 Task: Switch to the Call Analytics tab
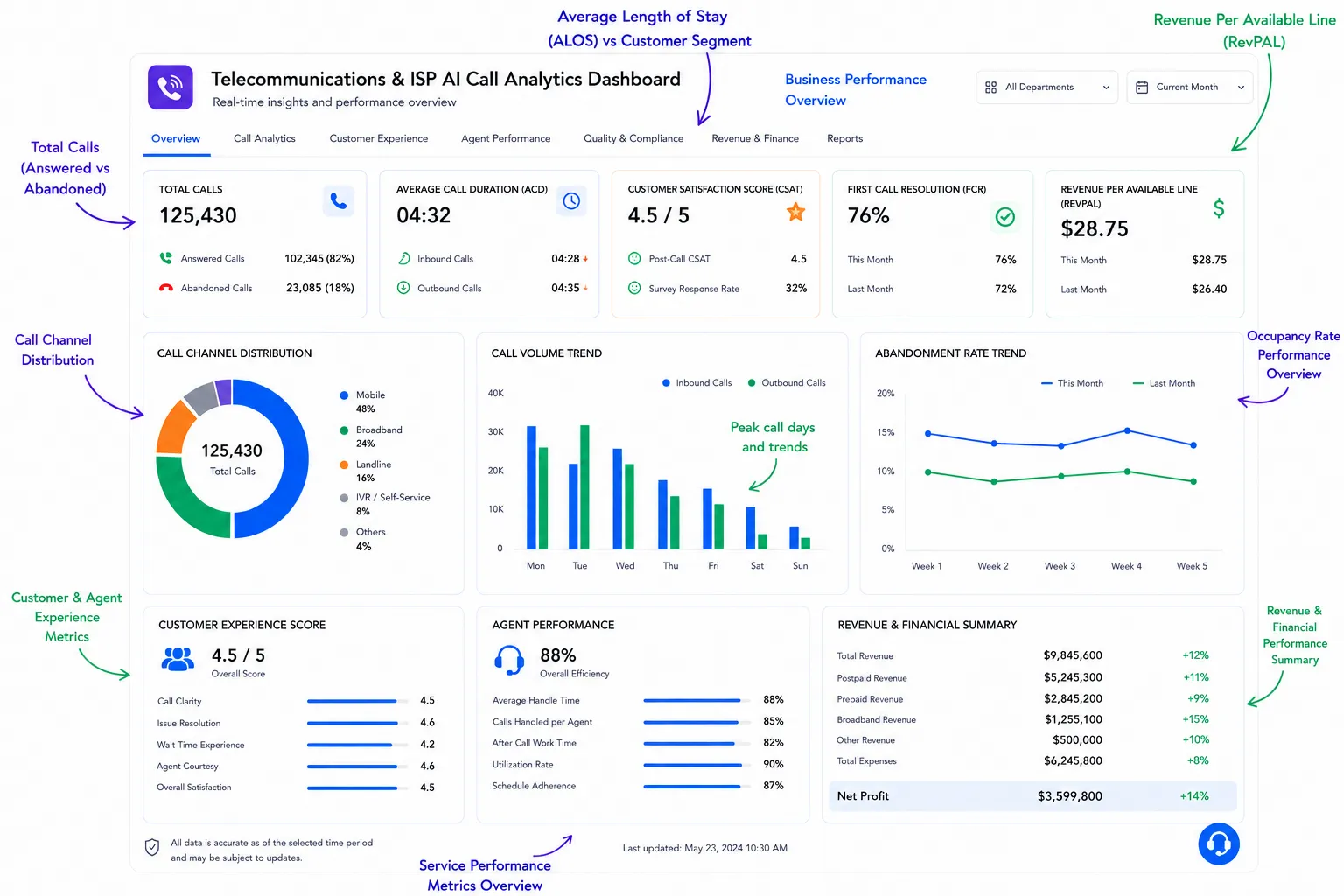(x=264, y=138)
